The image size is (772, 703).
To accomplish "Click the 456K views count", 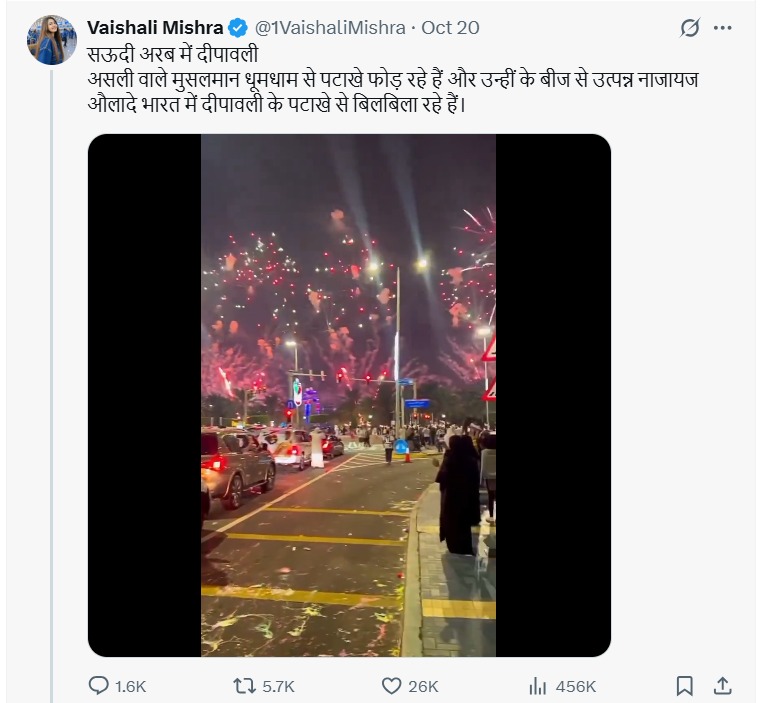I will click(576, 686).
